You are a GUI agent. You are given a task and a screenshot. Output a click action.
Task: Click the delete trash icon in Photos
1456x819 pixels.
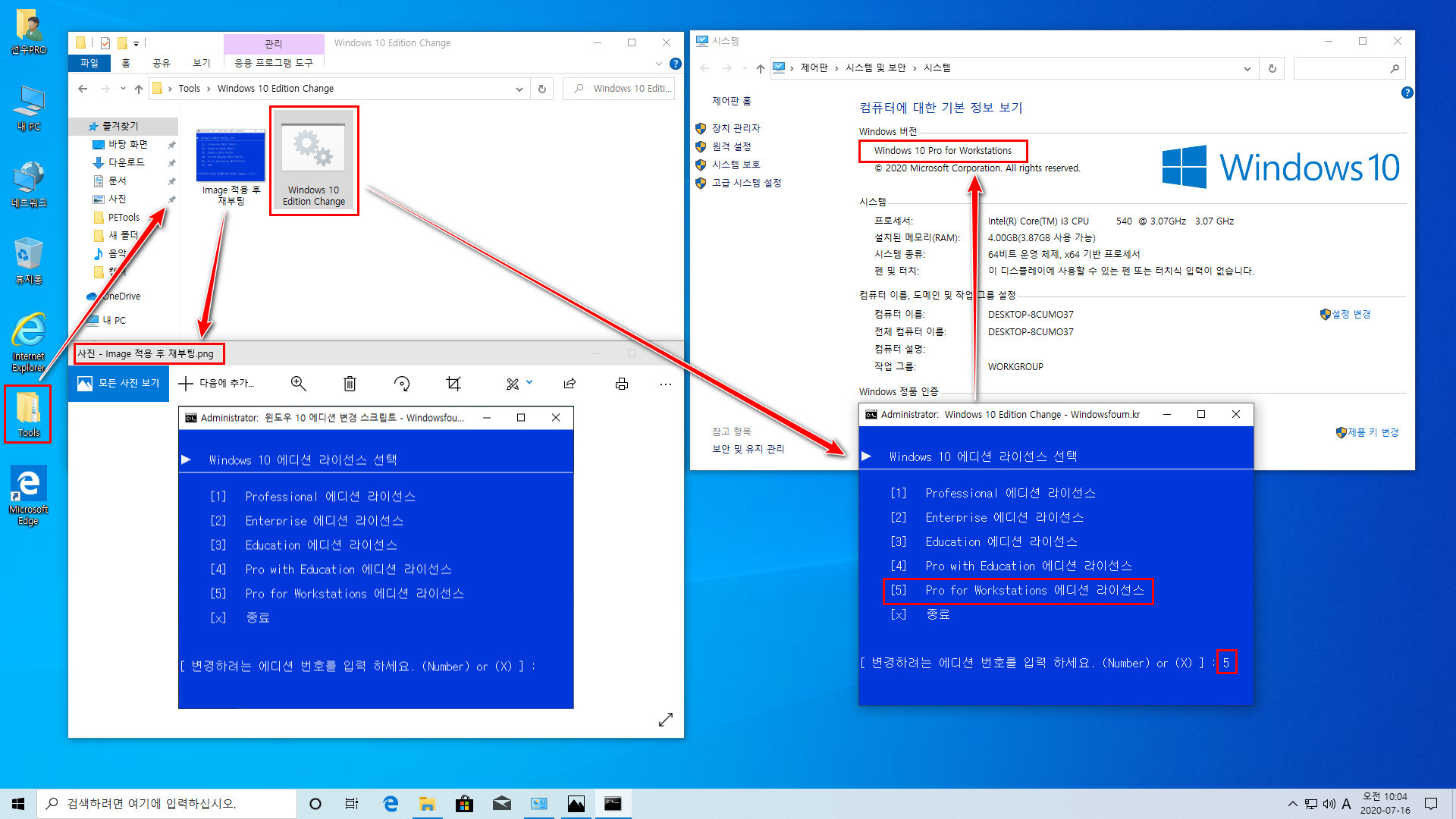coord(350,384)
